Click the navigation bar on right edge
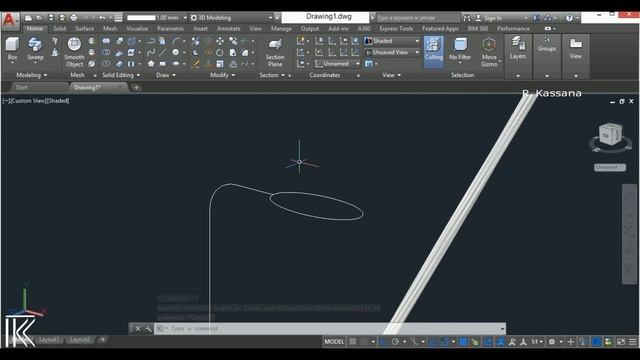The width and height of the screenshot is (640, 360). (629, 234)
